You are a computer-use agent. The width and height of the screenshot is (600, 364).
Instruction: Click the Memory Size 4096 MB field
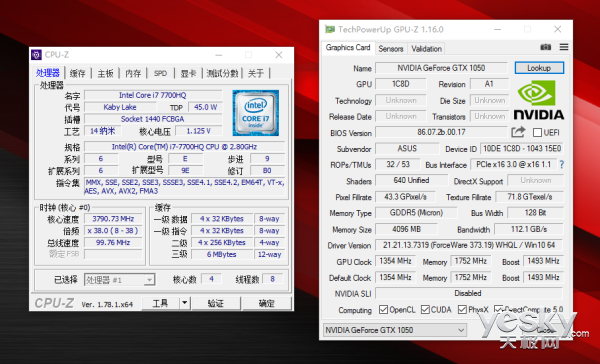click(x=406, y=229)
